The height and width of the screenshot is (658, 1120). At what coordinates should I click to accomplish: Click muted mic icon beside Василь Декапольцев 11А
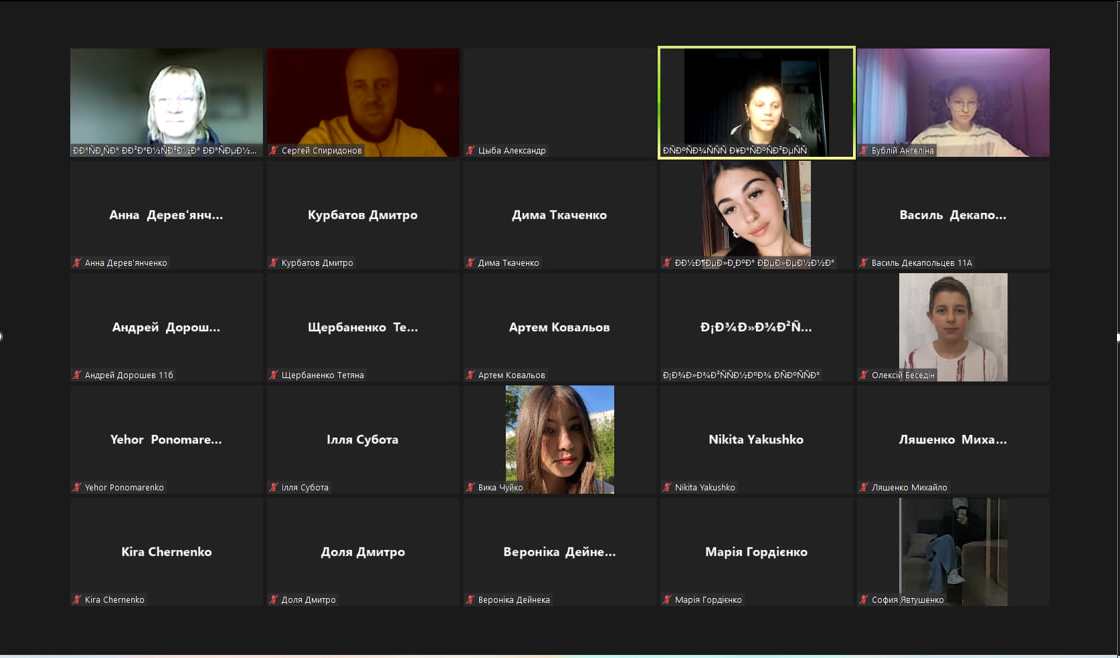(864, 263)
